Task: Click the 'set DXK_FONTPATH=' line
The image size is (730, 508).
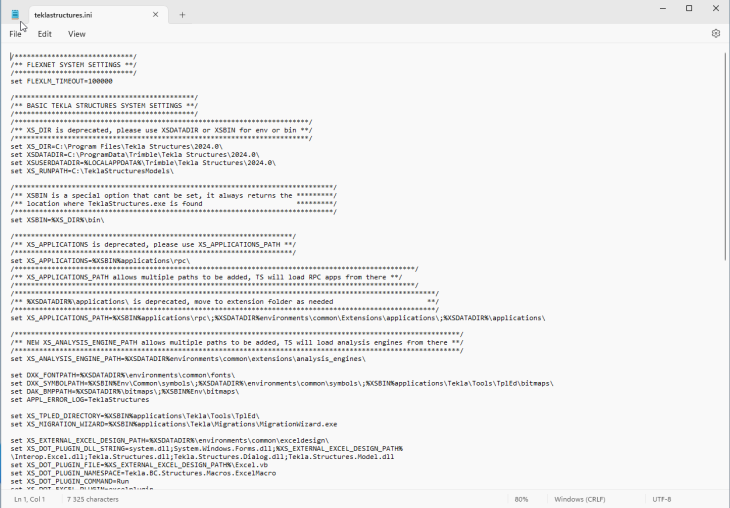Action: 123,375
